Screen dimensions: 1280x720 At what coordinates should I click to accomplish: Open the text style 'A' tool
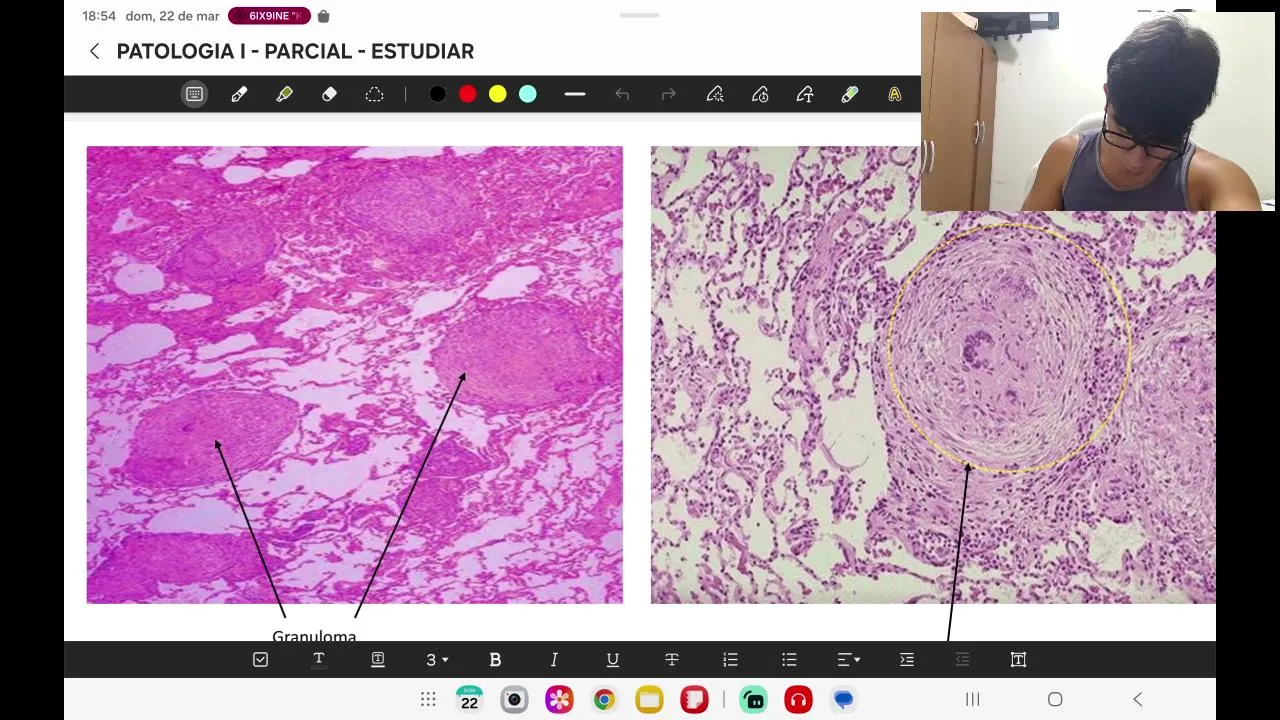coord(894,94)
